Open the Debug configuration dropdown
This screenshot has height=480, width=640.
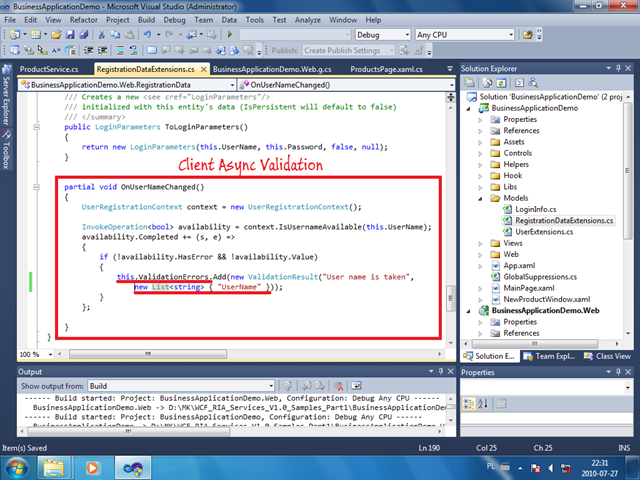click(407, 35)
